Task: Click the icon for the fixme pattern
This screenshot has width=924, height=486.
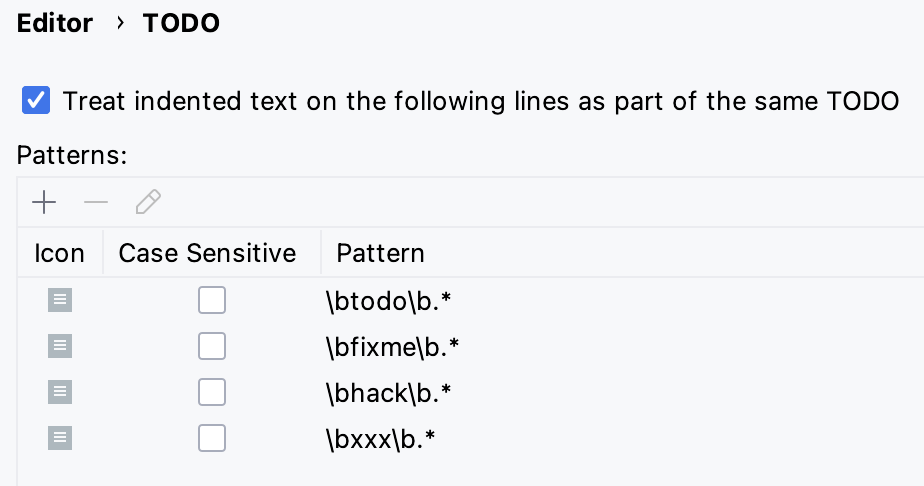Action: pyautogui.click(x=60, y=346)
